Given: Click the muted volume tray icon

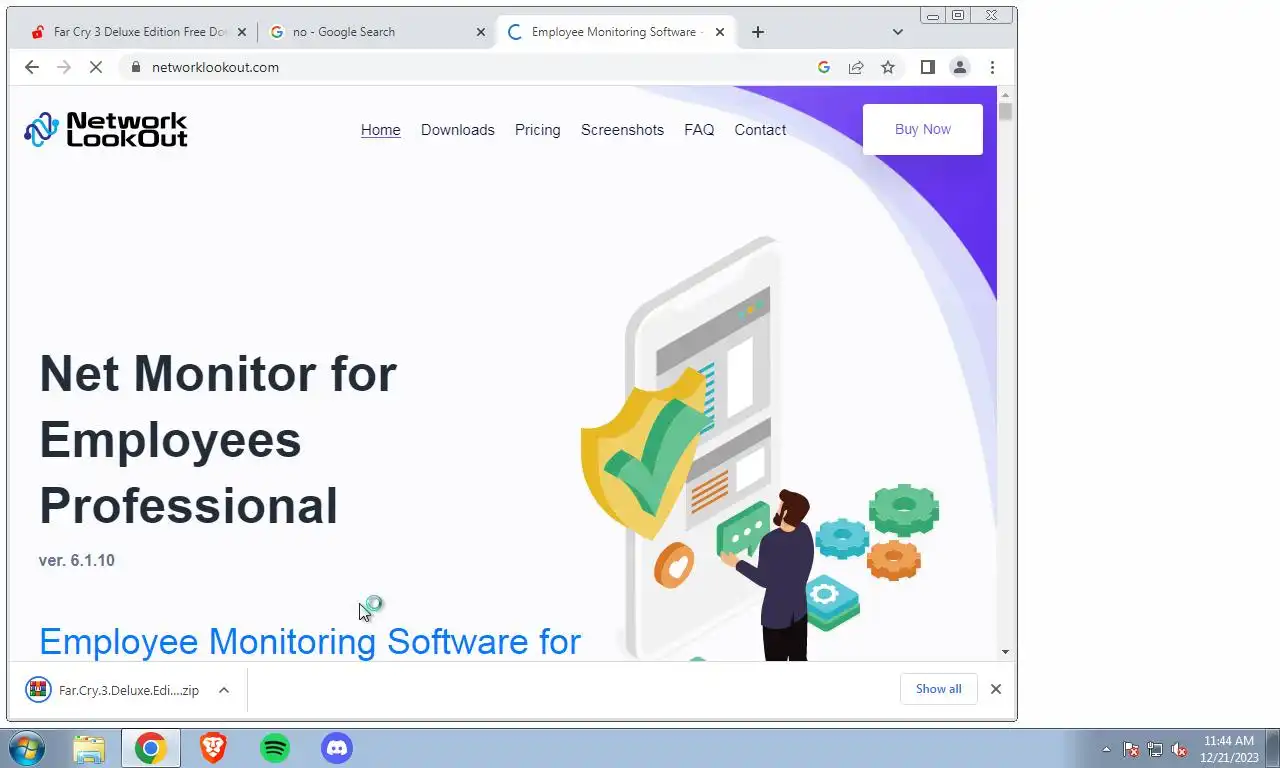Looking at the screenshot, I should click(x=1179, y=749).
